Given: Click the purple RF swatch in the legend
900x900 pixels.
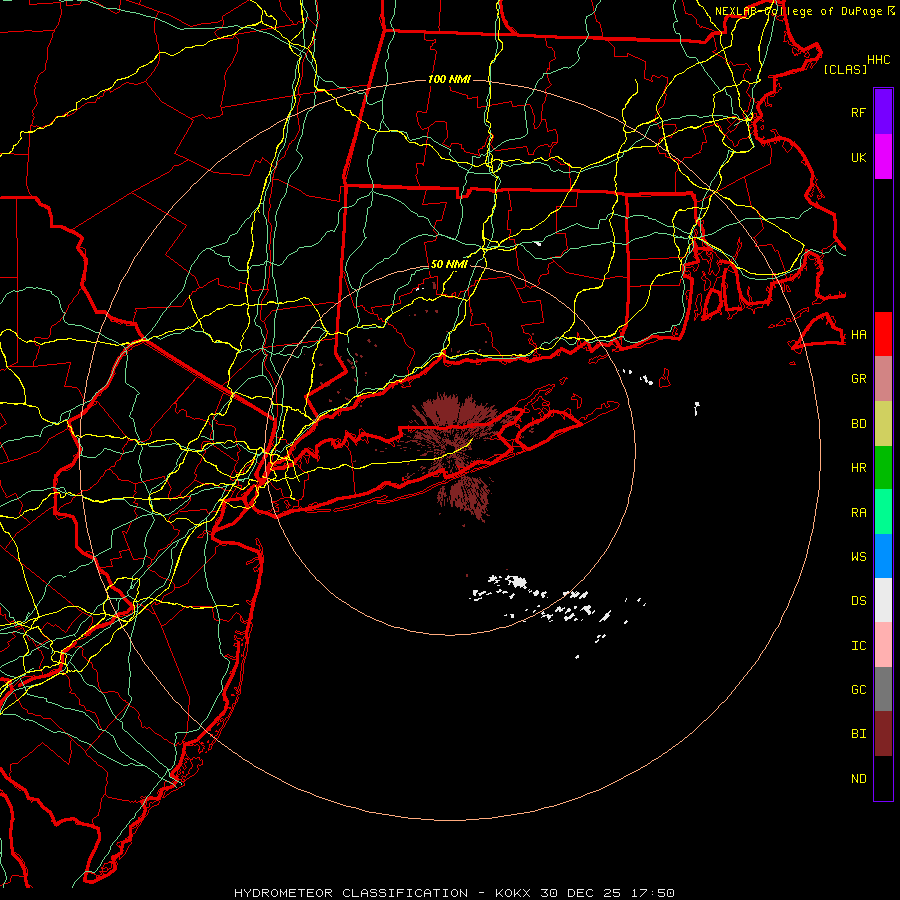Looking at the screenshot, I should tap(883, 111).
